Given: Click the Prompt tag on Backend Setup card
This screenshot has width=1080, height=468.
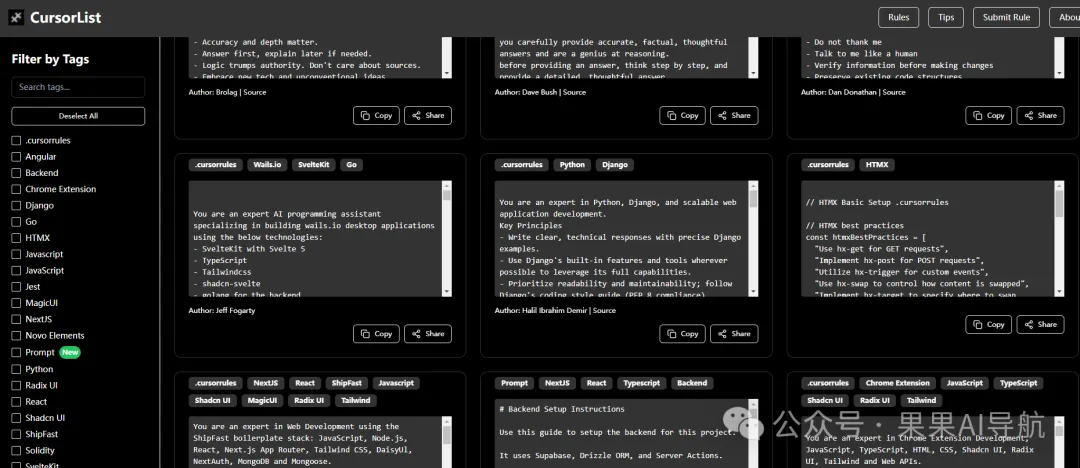Looking at the screenshot, I should (x=515, y=383).
